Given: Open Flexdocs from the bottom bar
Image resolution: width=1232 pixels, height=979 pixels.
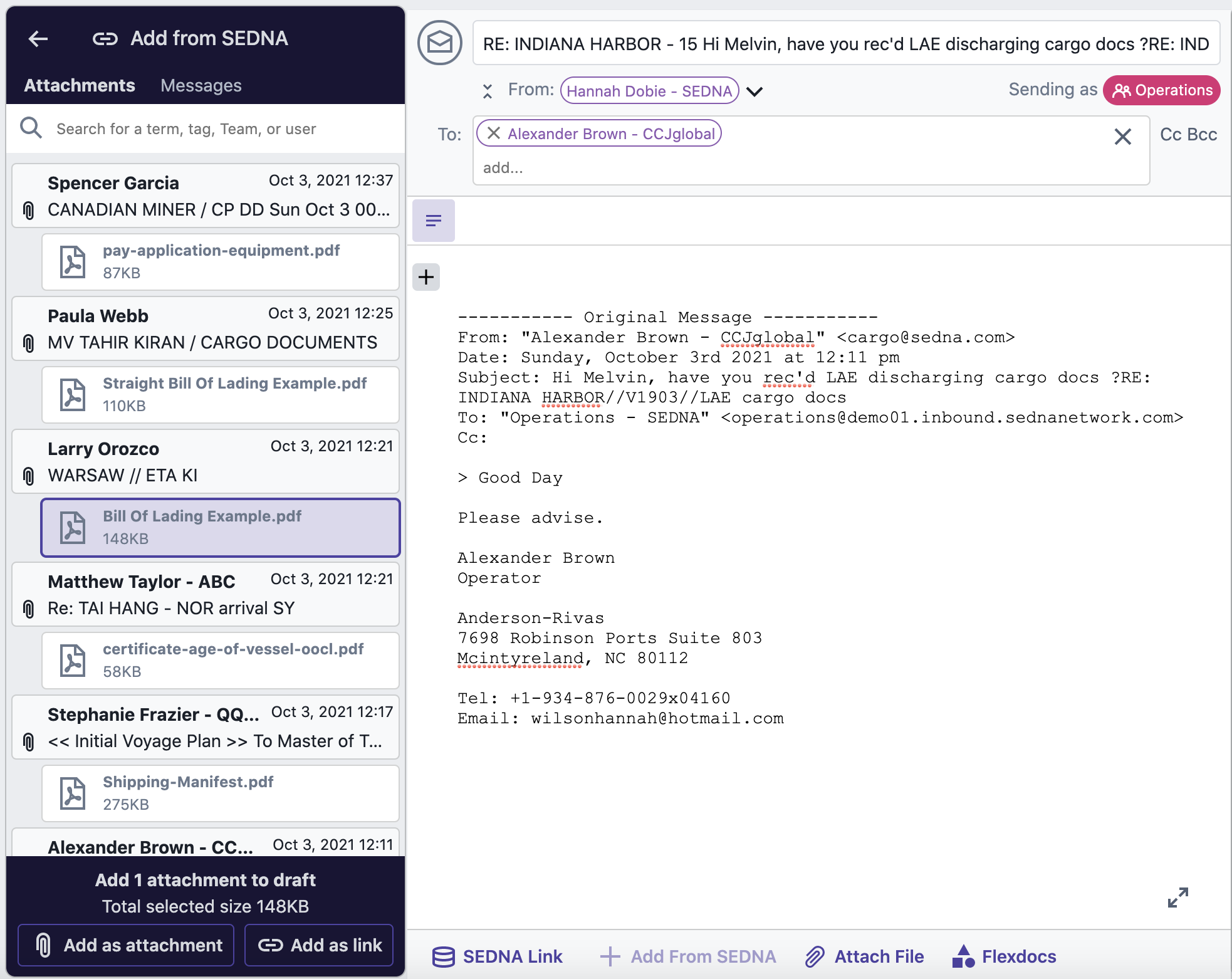Looking at the screenshot, I should pos(1004,956).
